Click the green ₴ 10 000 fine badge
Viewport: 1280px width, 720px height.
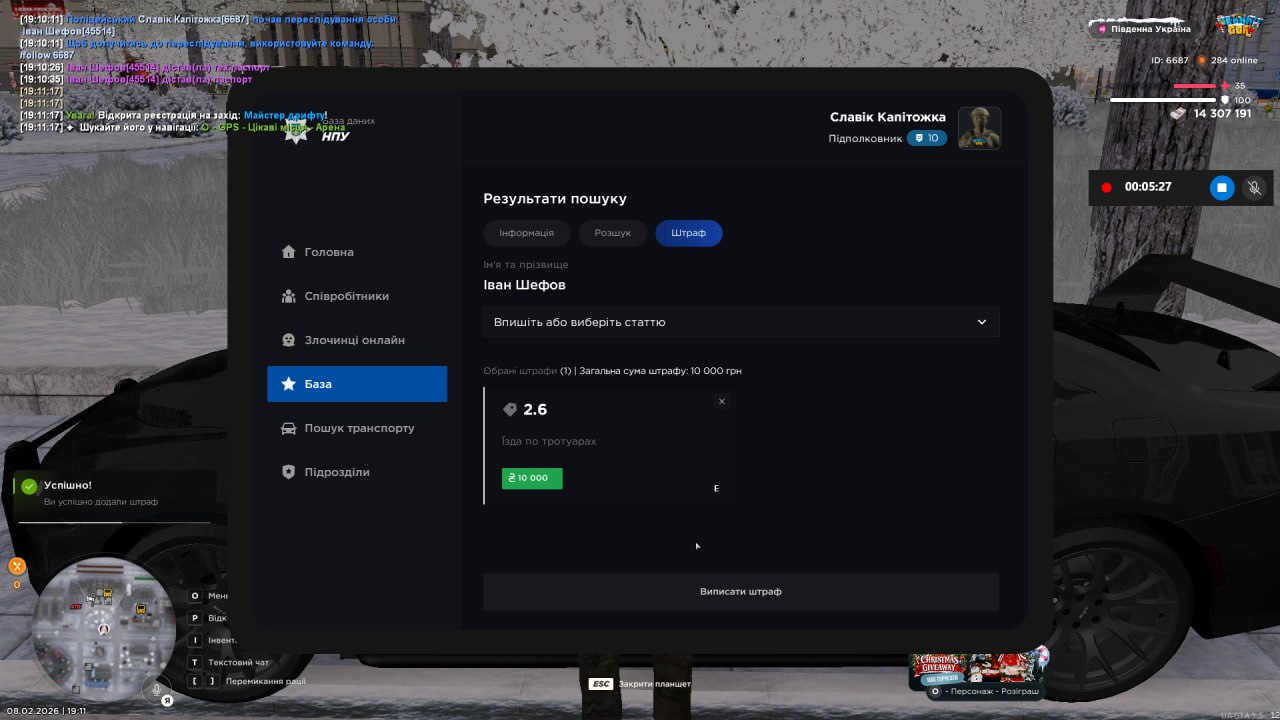[532, 478]
